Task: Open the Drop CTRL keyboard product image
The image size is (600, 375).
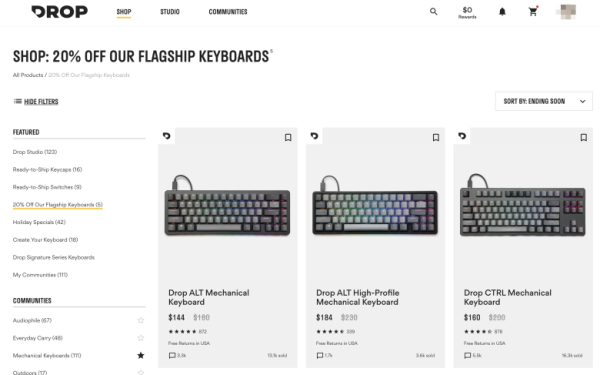Action: 523,205
